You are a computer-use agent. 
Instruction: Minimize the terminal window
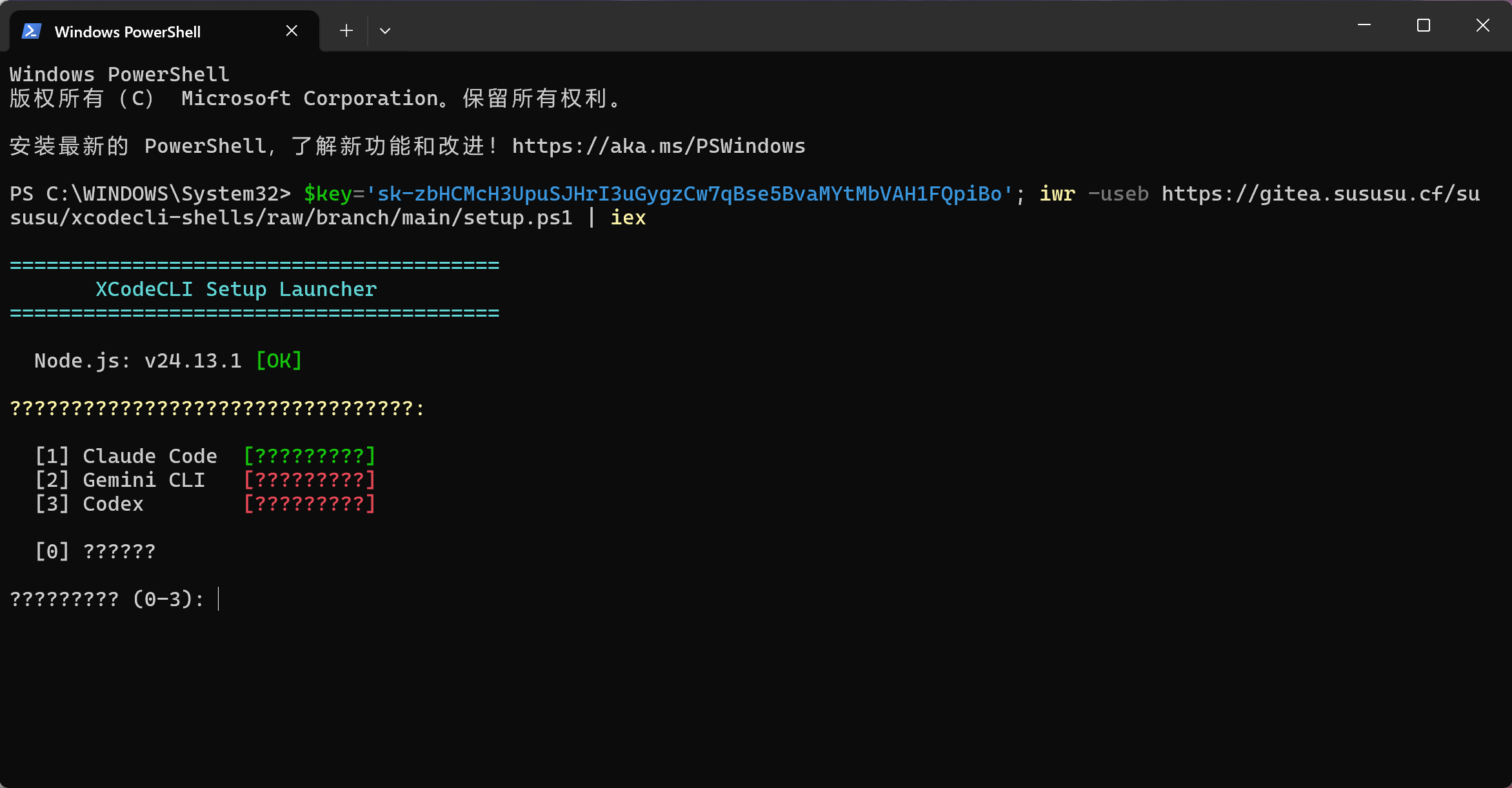(1364, 26)
